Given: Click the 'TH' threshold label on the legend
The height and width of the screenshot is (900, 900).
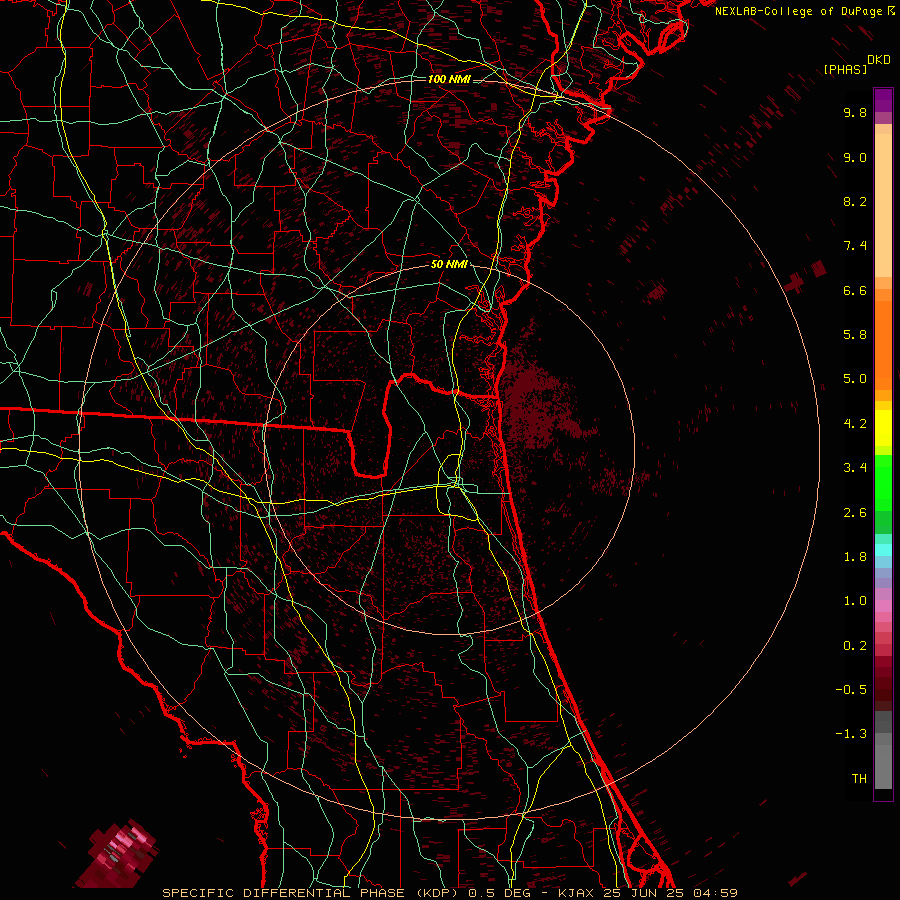Looking at the screenshot, I should [x=859, y=779].
